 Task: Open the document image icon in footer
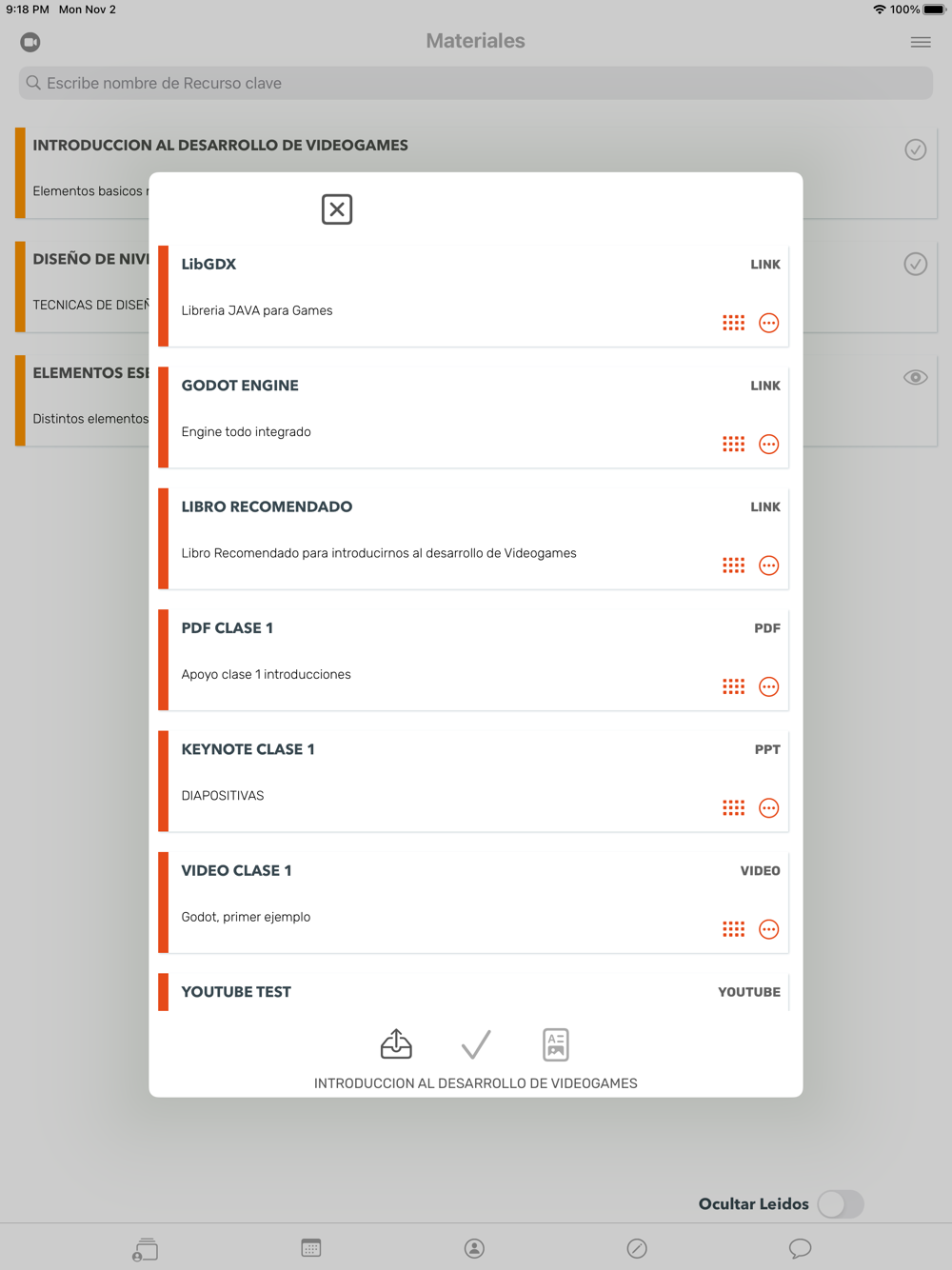click(x=556, y=1044)
